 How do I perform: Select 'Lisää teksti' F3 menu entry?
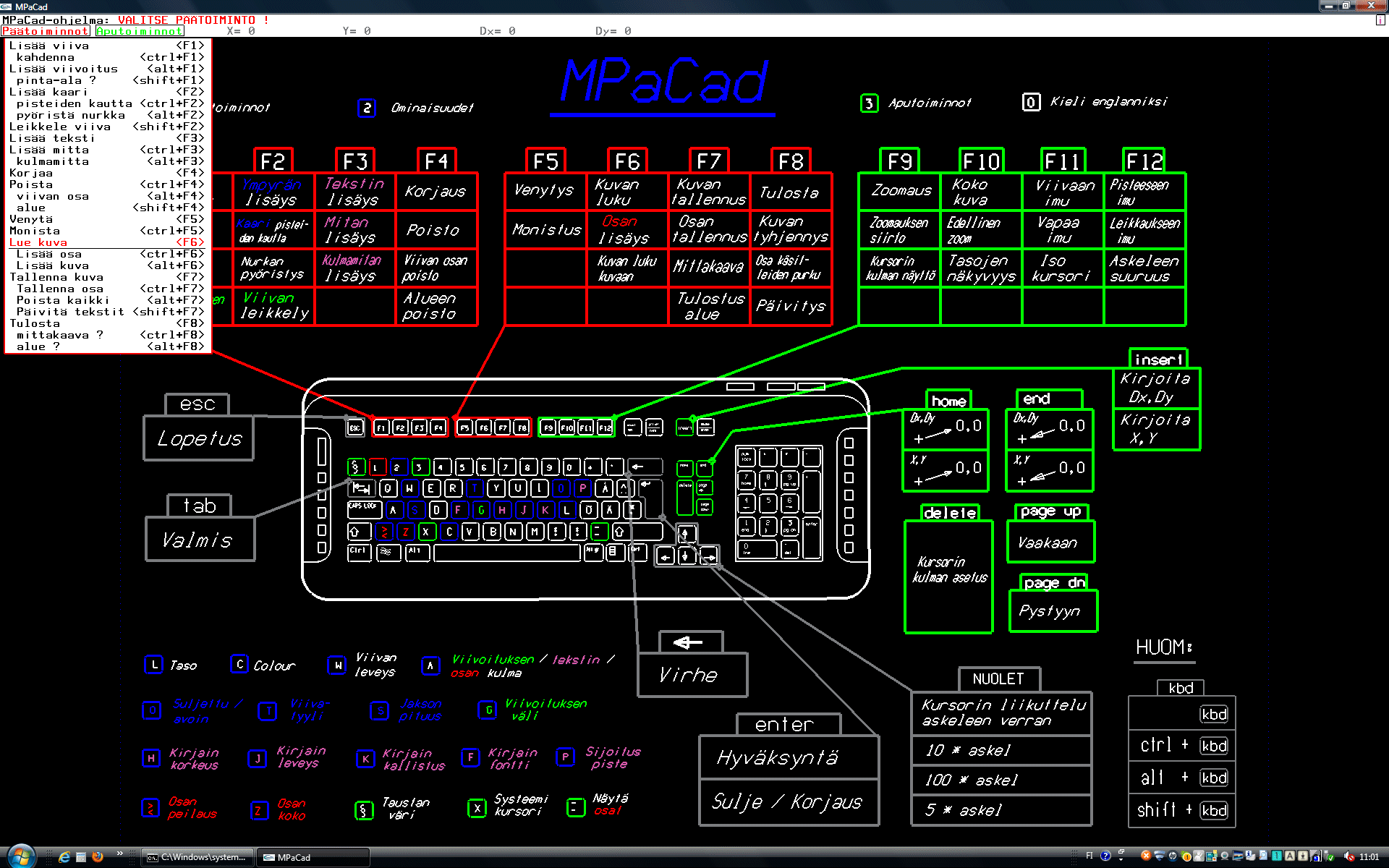[x=107, y=138]
